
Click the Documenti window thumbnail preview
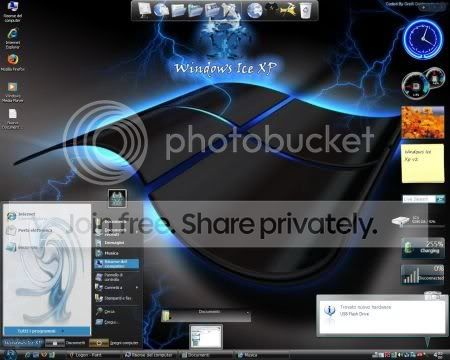coord(206,336)
